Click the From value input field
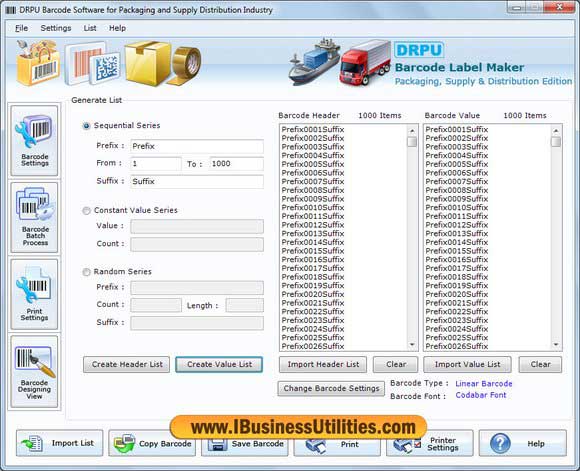 [x=156, y=164]
